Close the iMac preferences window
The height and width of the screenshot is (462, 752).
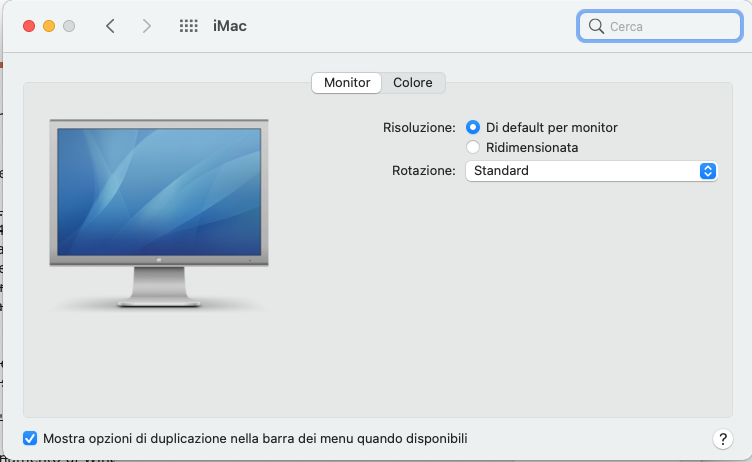click(29, 26)
